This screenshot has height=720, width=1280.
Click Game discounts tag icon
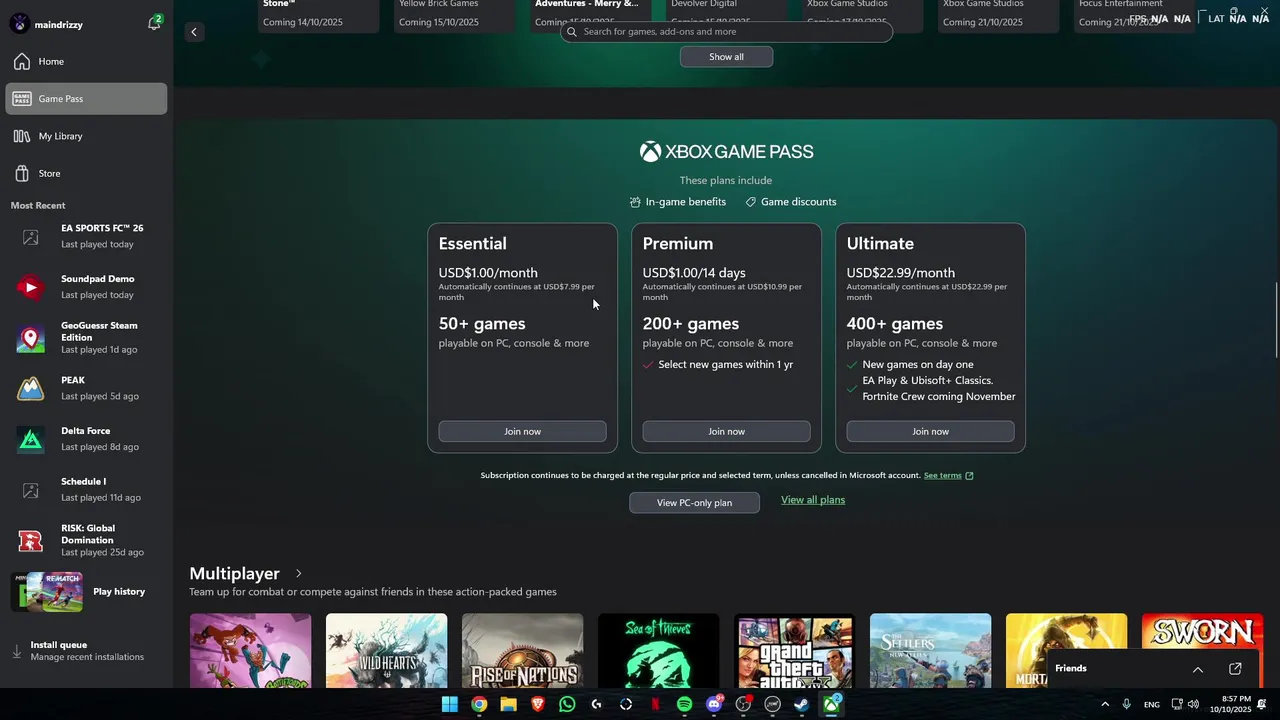[x=750, y=202]
